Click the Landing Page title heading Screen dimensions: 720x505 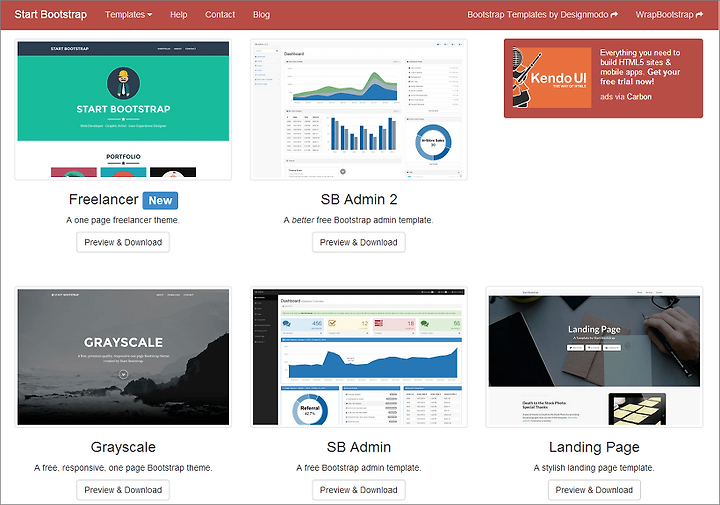(x=594, y=447)
